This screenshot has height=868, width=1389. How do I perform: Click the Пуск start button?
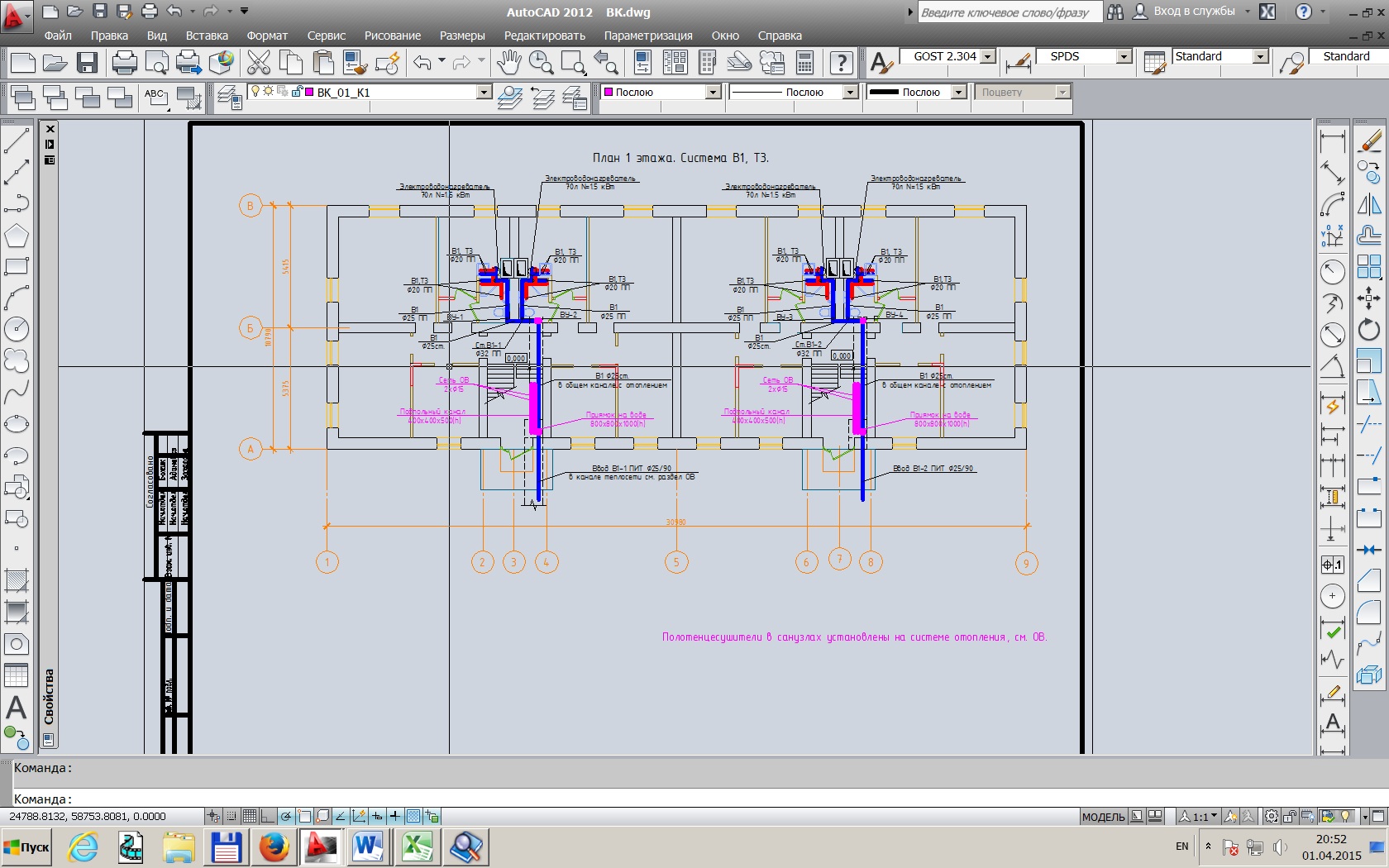(26, 847)
